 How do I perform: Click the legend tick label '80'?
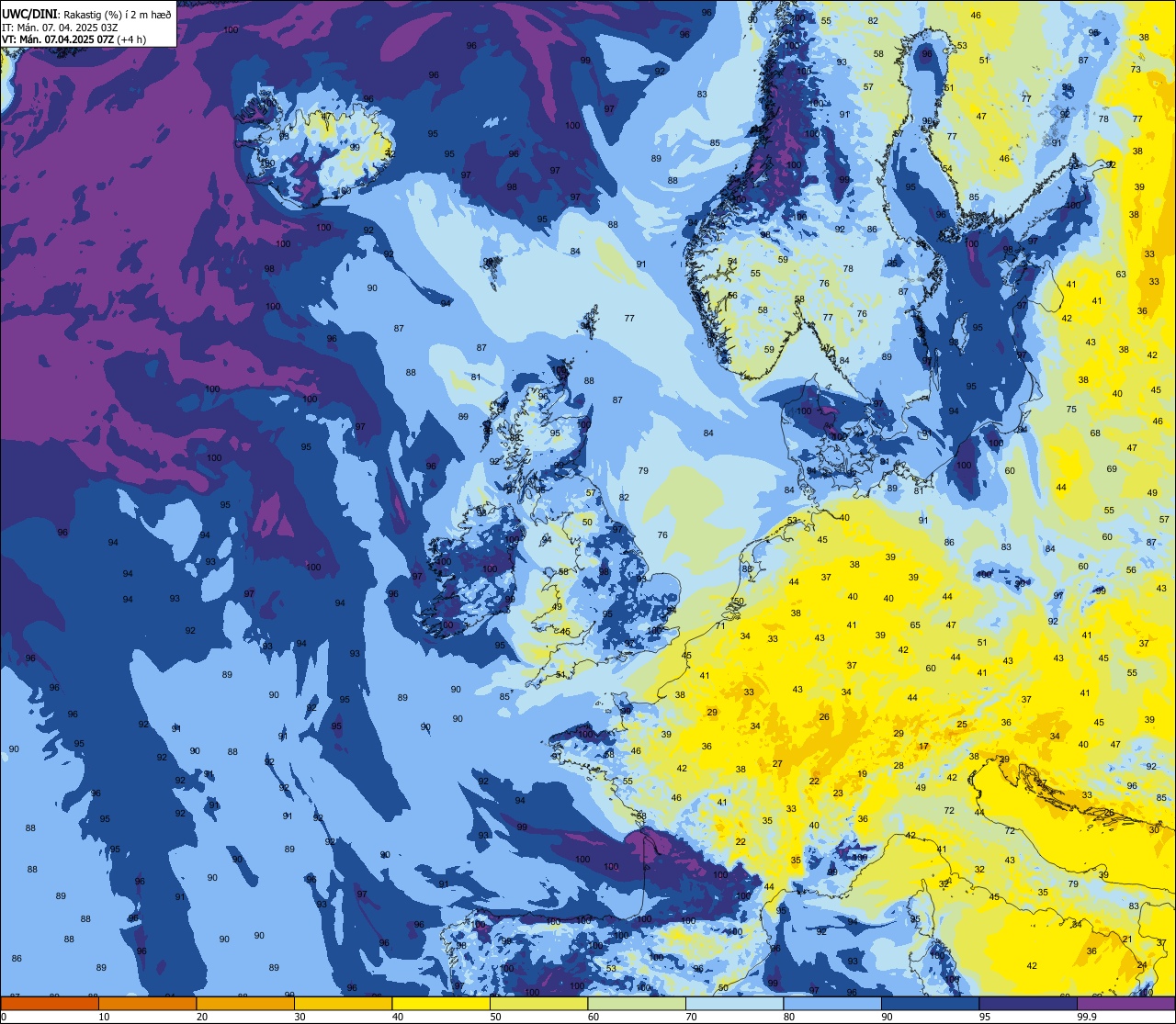(x=789, y=1017)
